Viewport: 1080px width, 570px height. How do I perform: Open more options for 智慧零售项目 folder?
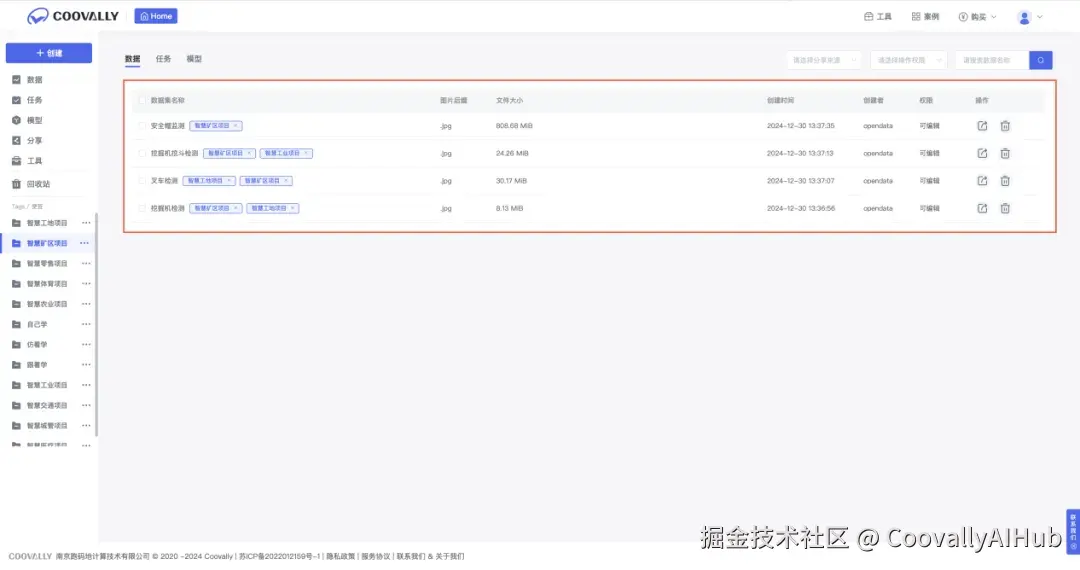tap(86, 264)
